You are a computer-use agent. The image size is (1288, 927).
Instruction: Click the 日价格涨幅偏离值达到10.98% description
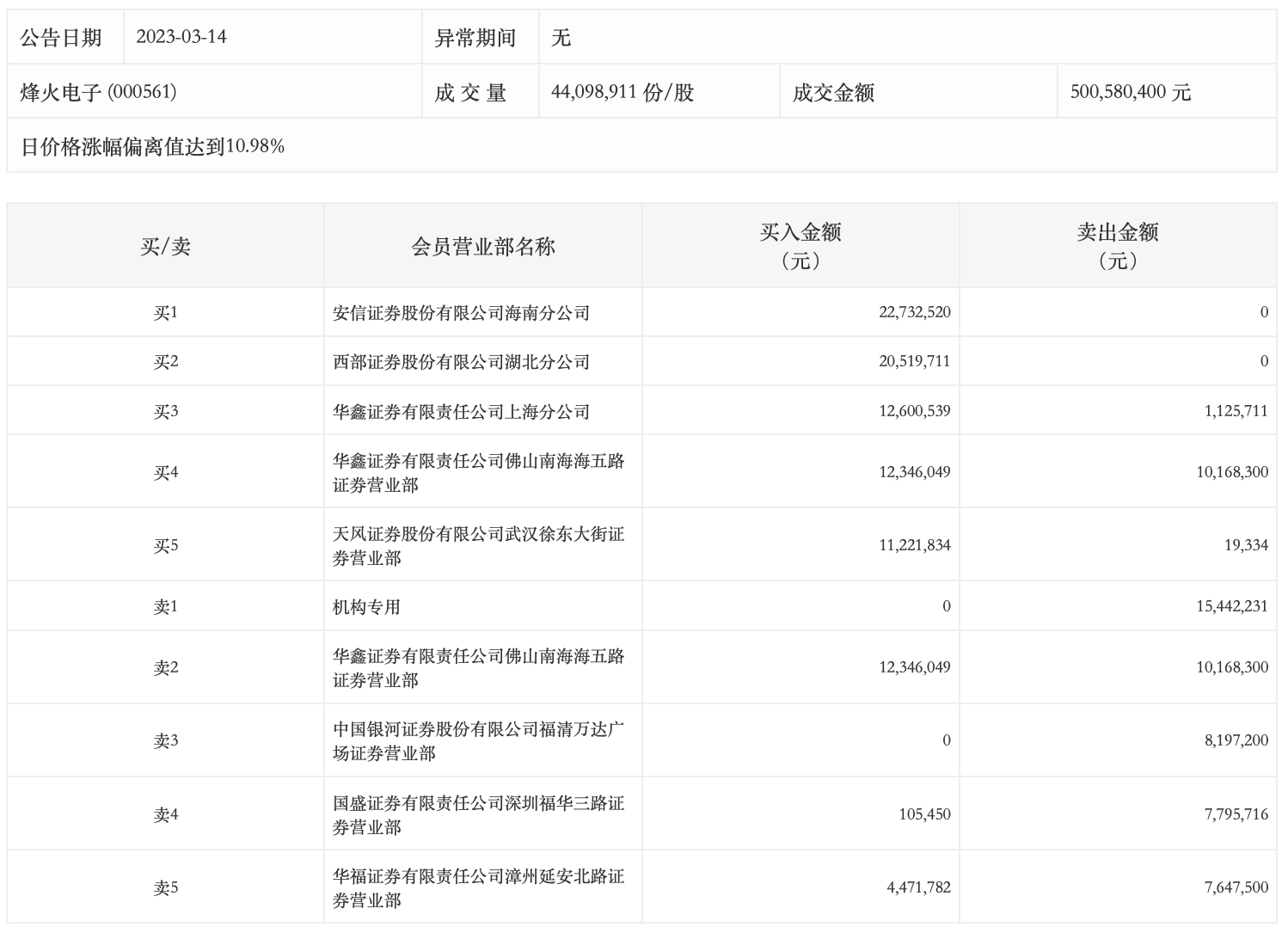[152, 147]
